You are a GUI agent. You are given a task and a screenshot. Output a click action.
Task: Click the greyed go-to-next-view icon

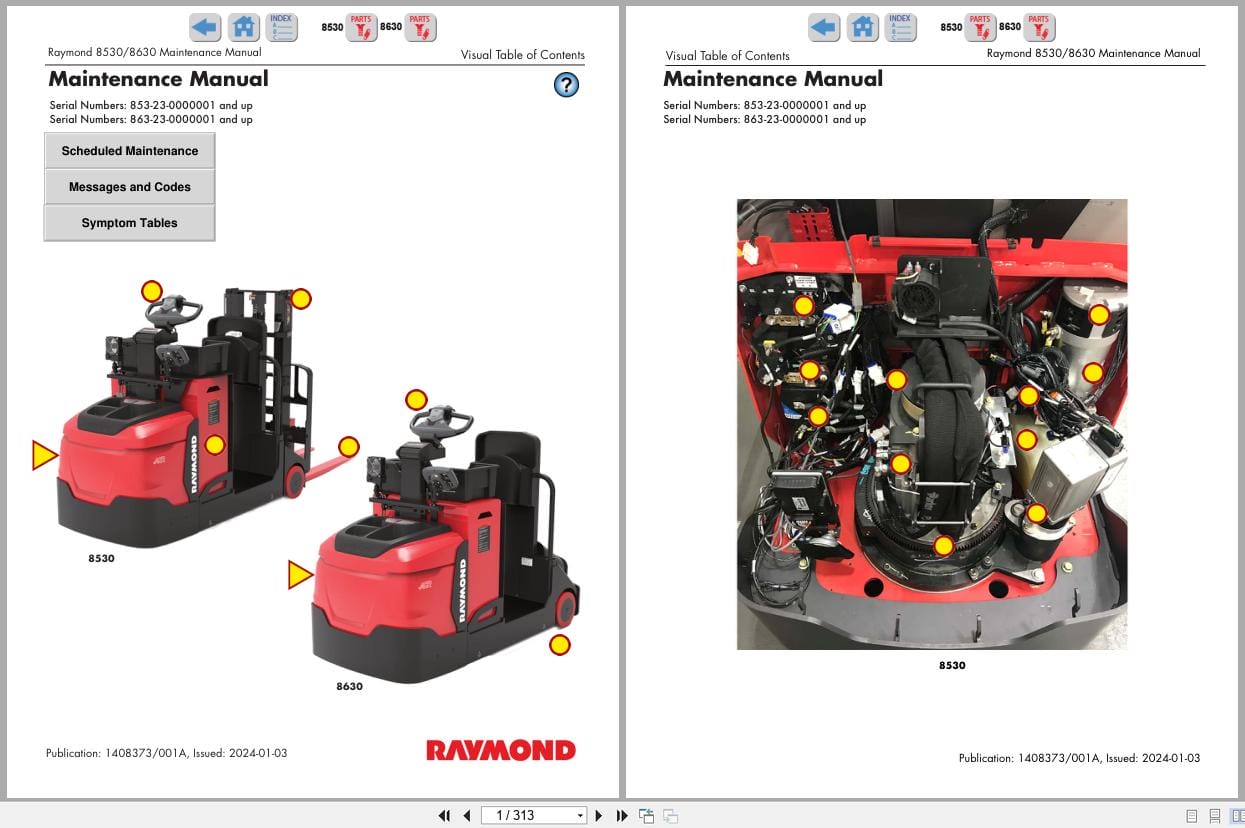pyautogui.click(x=671, y=816)
